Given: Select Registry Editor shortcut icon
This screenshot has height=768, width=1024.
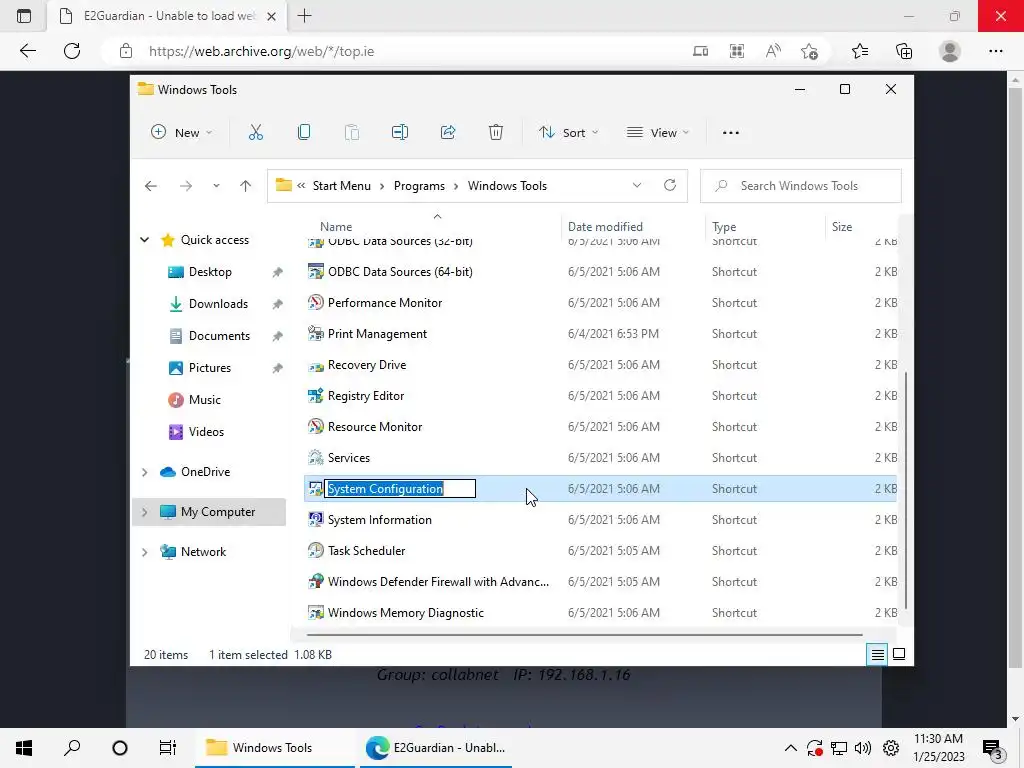Looking at the screenshot, I should (316, 395).
